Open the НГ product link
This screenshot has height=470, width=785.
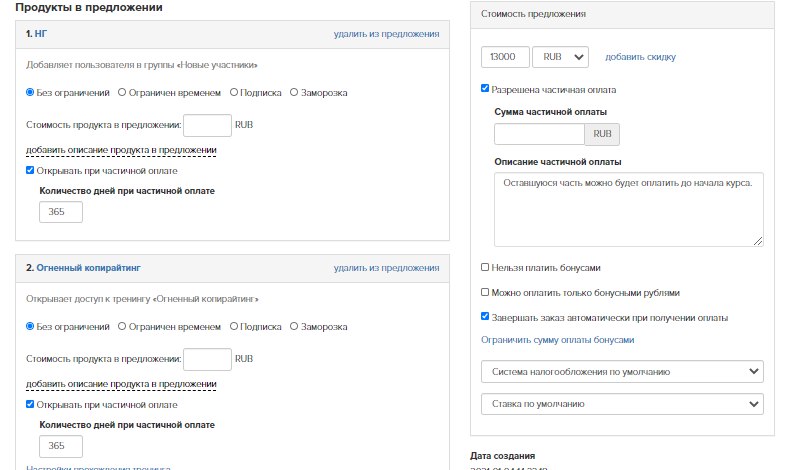pos(41,34)
